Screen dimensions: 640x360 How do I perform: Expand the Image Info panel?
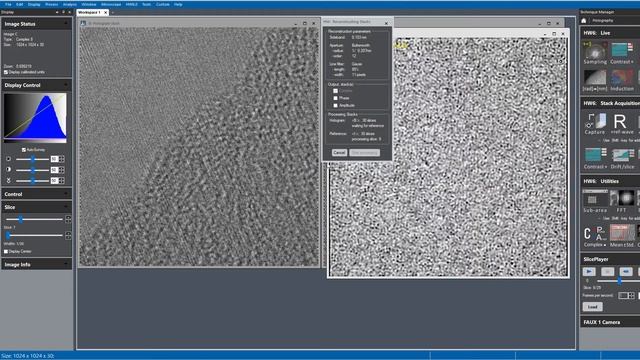pyautogui.click(x=66, y=264)
